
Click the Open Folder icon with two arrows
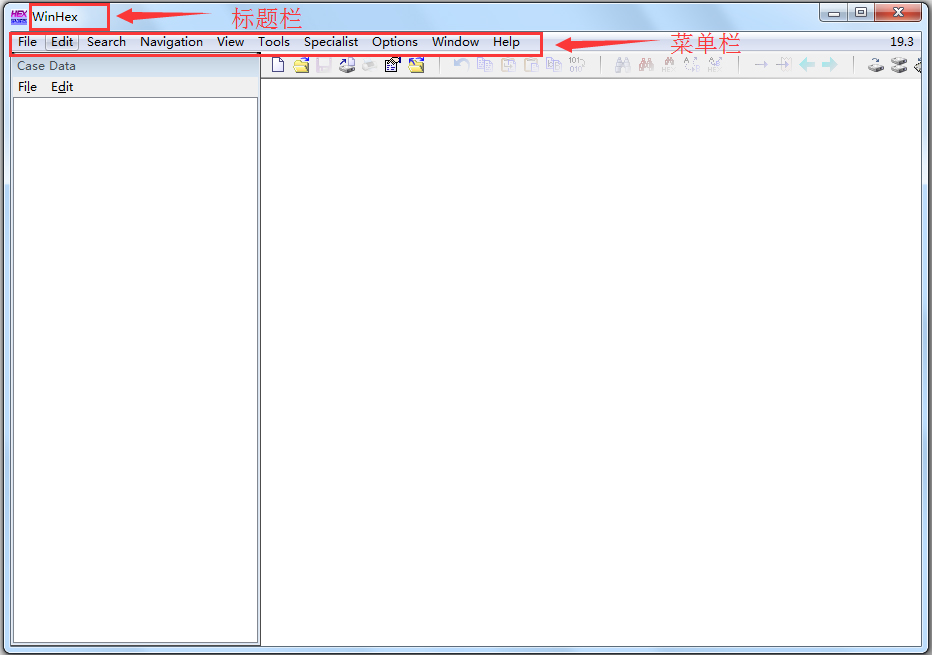[416, 65]
